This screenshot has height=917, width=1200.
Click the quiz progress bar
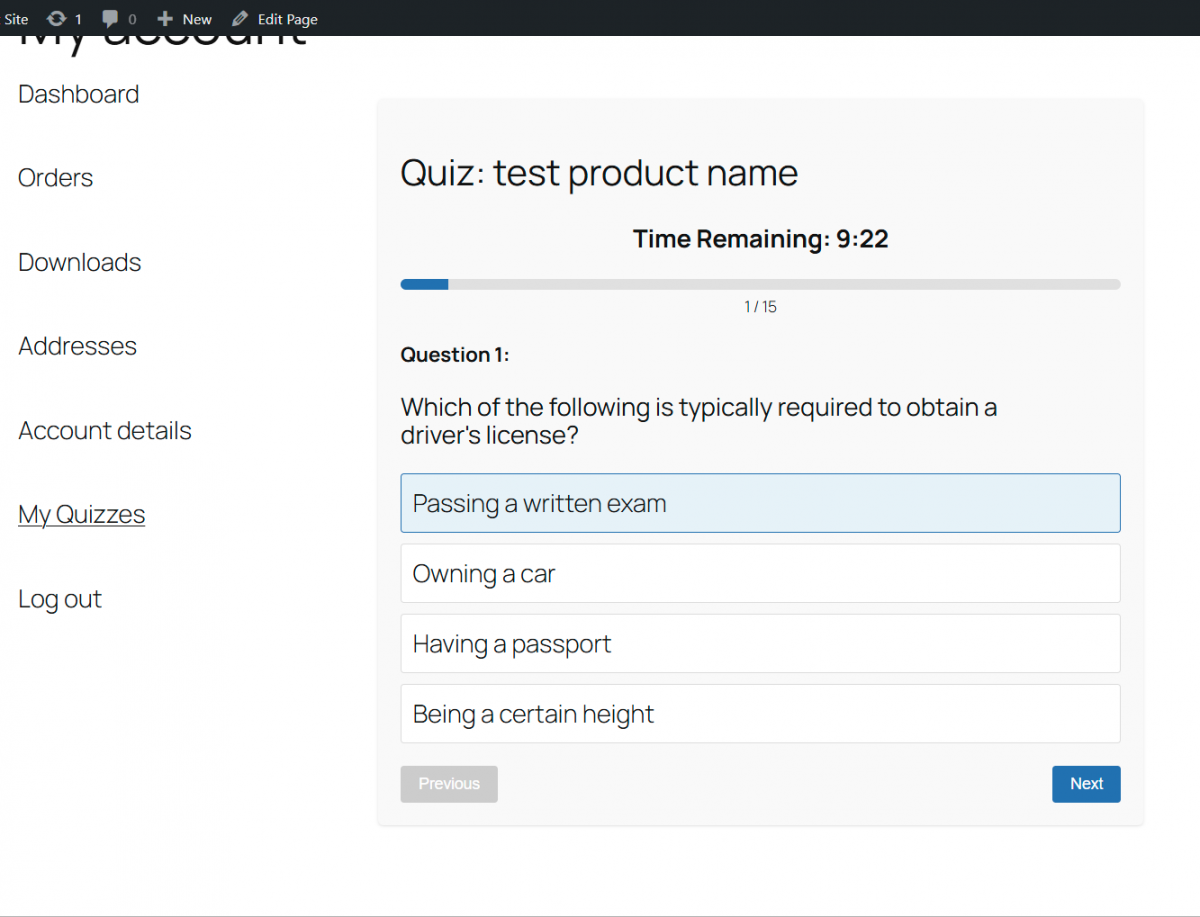pyautogui.click(x=760, y=284)
